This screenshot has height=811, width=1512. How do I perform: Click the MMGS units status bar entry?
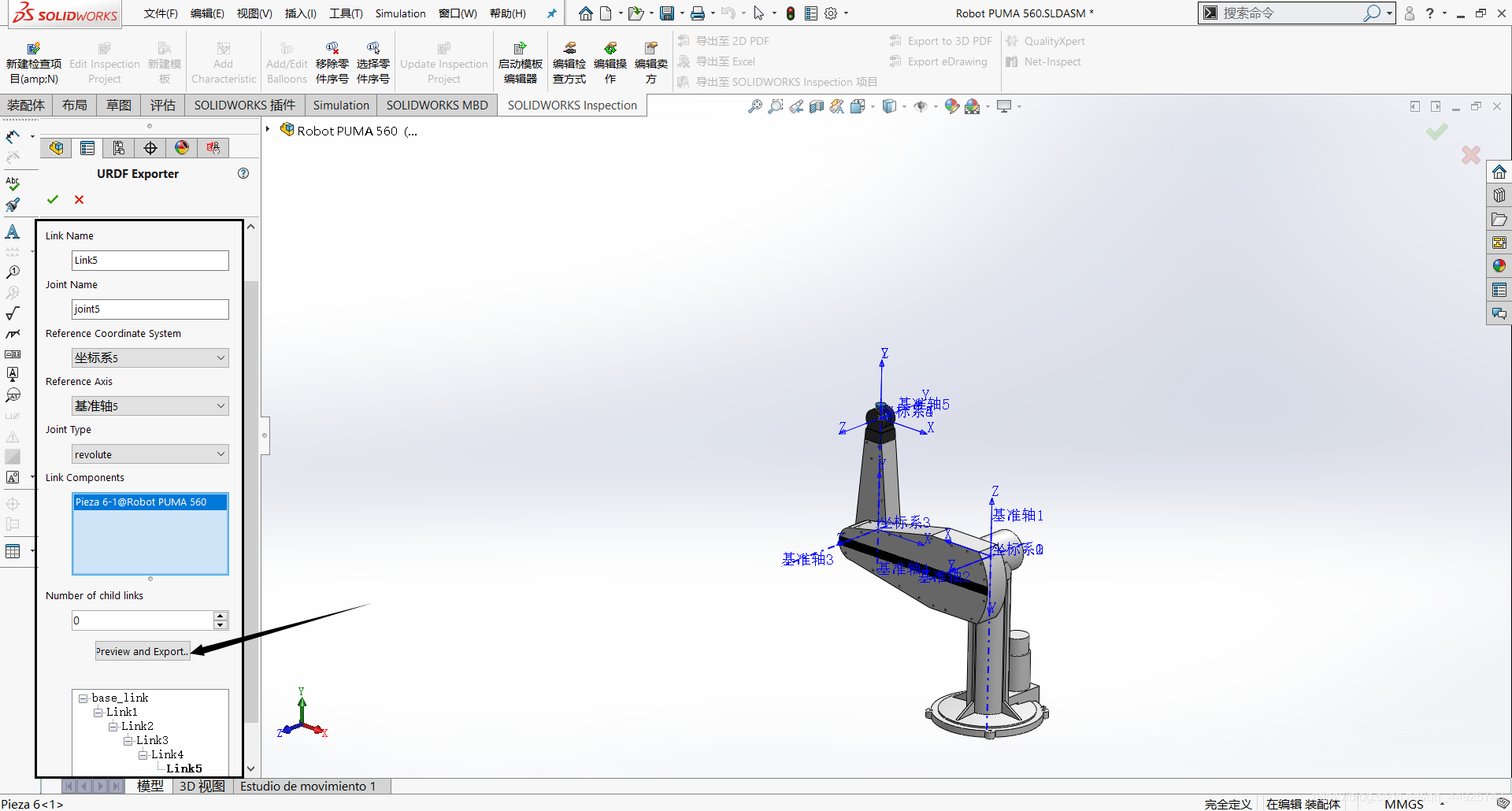click(1404, 804)
